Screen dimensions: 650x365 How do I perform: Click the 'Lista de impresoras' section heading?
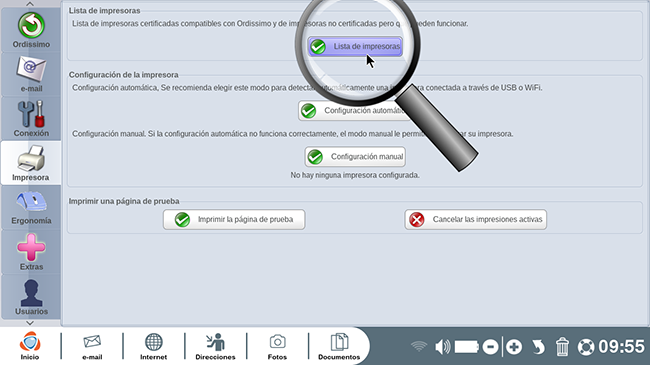tap(104, 10)
